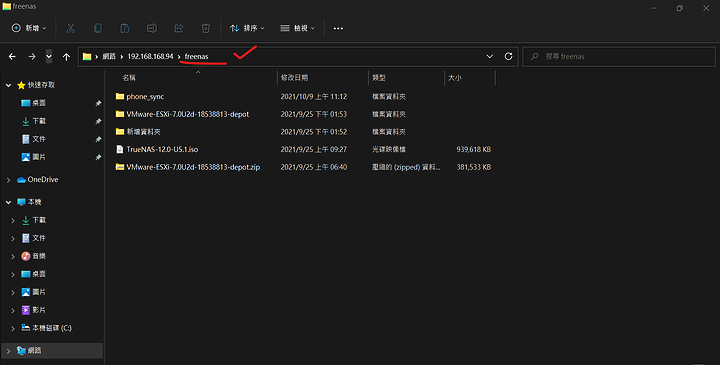The width and height of the screenshot is (720, 365).
Task: Click the 381,533 KB size cell
Action: point(473,167)
